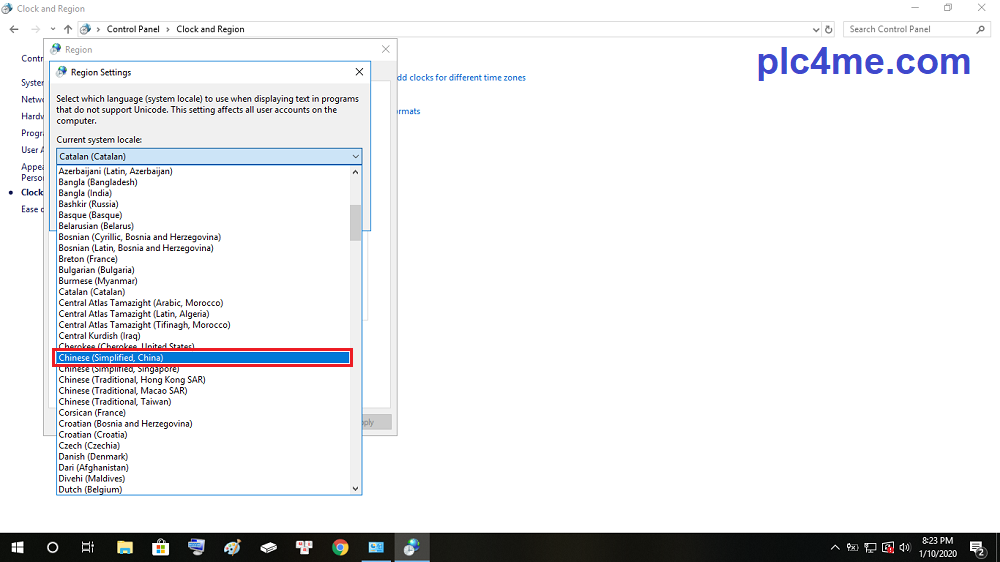Launch Microsoft Store from the taskbar

160,547
